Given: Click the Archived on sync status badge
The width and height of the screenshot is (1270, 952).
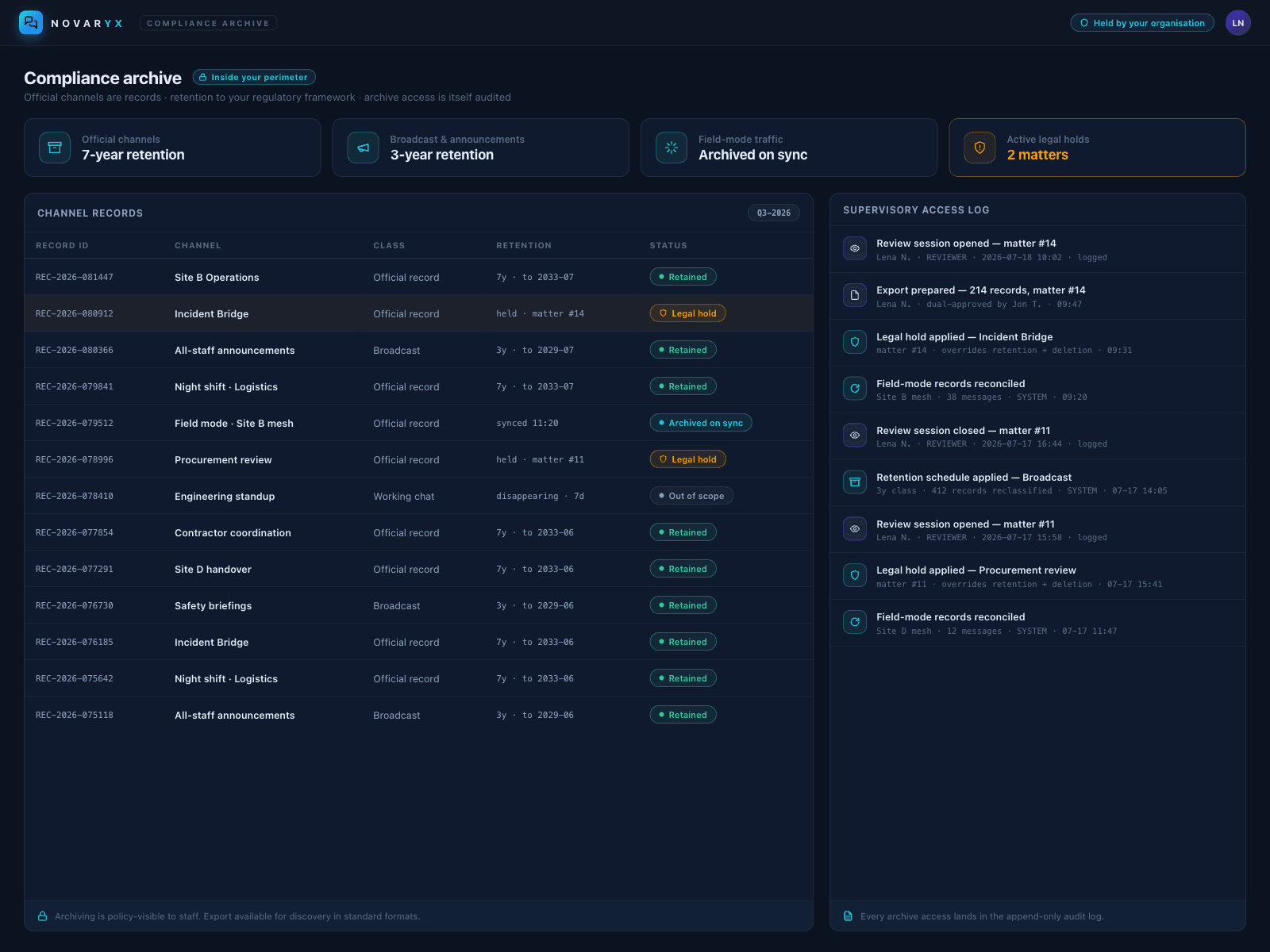Looking at the screenshot, I should (x=701, y=423).
